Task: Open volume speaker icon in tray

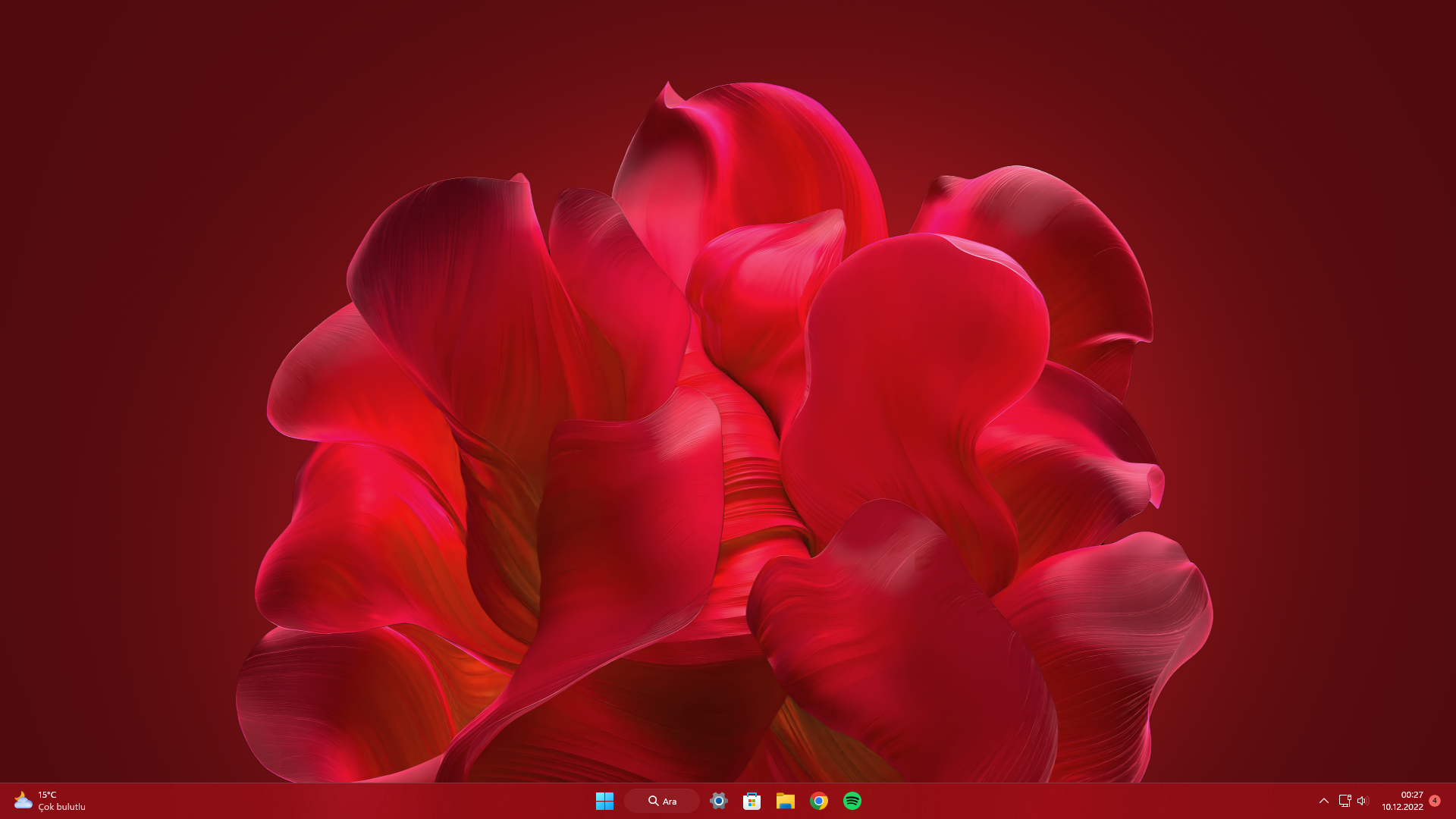Action: (x=1363, y=801)
